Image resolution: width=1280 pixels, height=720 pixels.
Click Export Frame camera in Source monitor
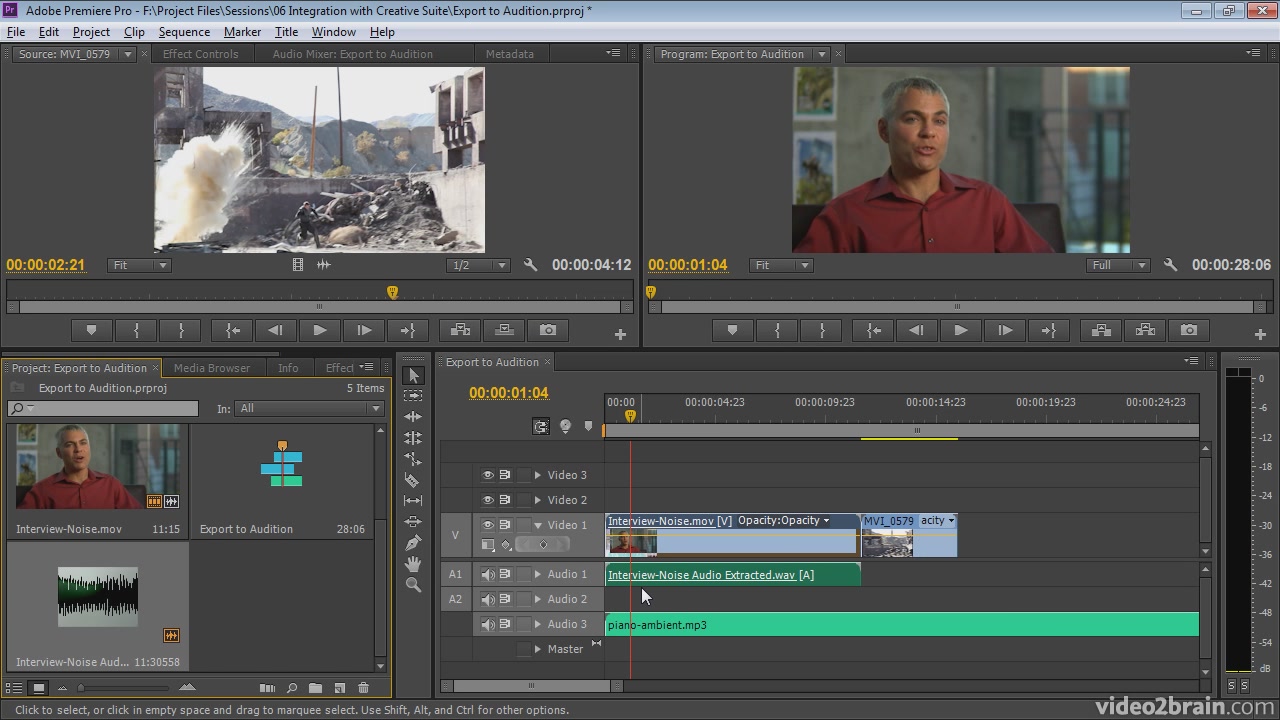tap(548, 330)
